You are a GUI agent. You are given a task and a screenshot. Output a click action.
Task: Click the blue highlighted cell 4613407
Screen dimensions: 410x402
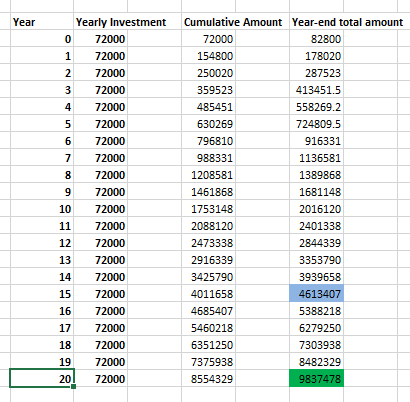(x=316, y=293)
